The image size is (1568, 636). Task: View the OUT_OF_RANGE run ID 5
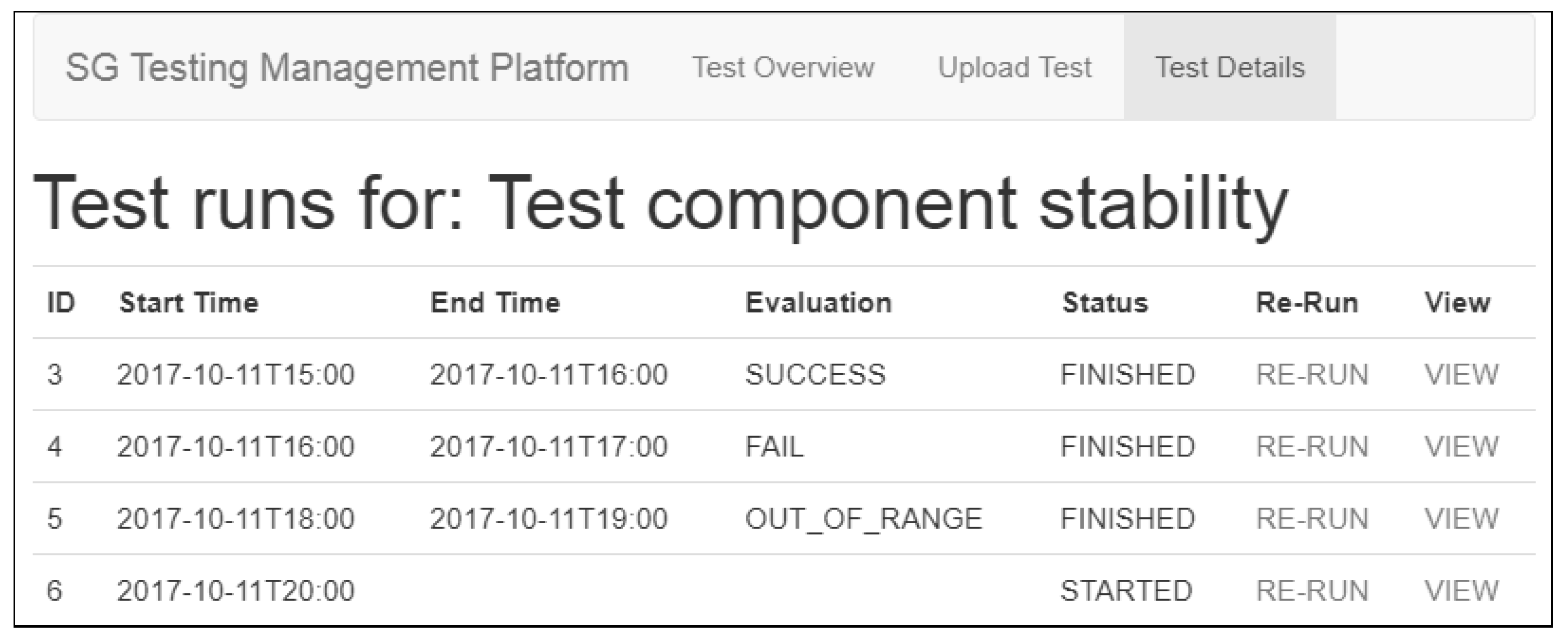click(1461, 518)
